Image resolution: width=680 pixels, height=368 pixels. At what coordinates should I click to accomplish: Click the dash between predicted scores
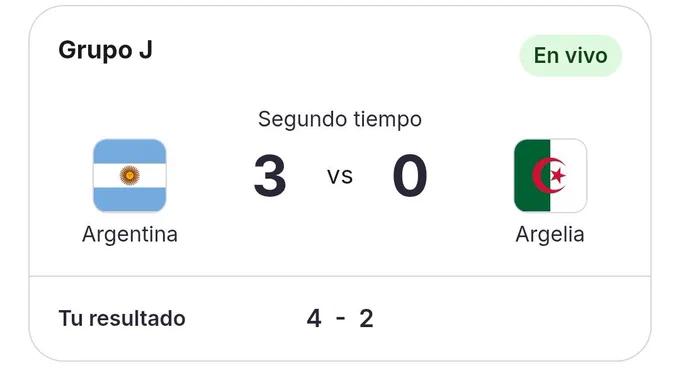click(340, 319)
